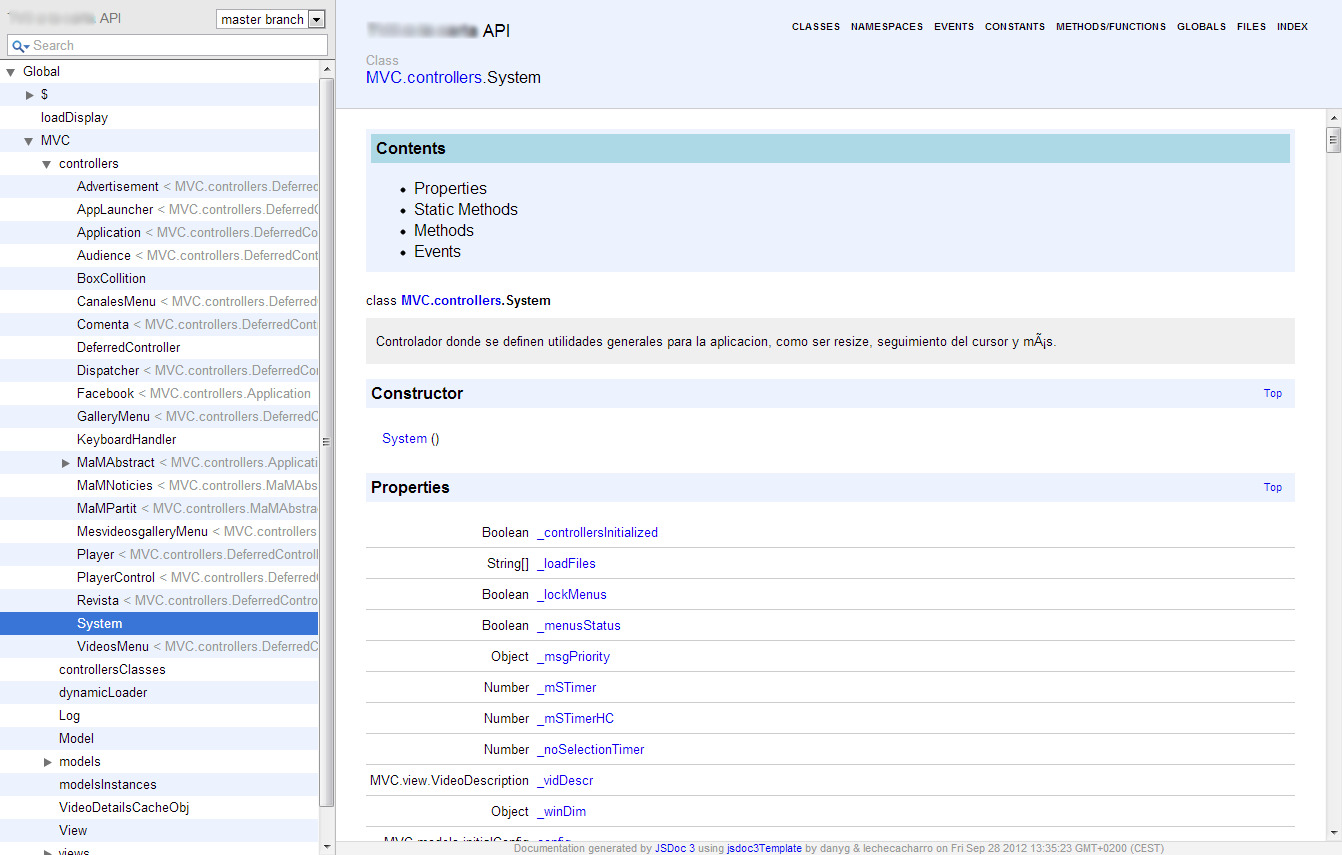
Task: Expand the MaMAbstract tree item
Action: click(66, 463)
